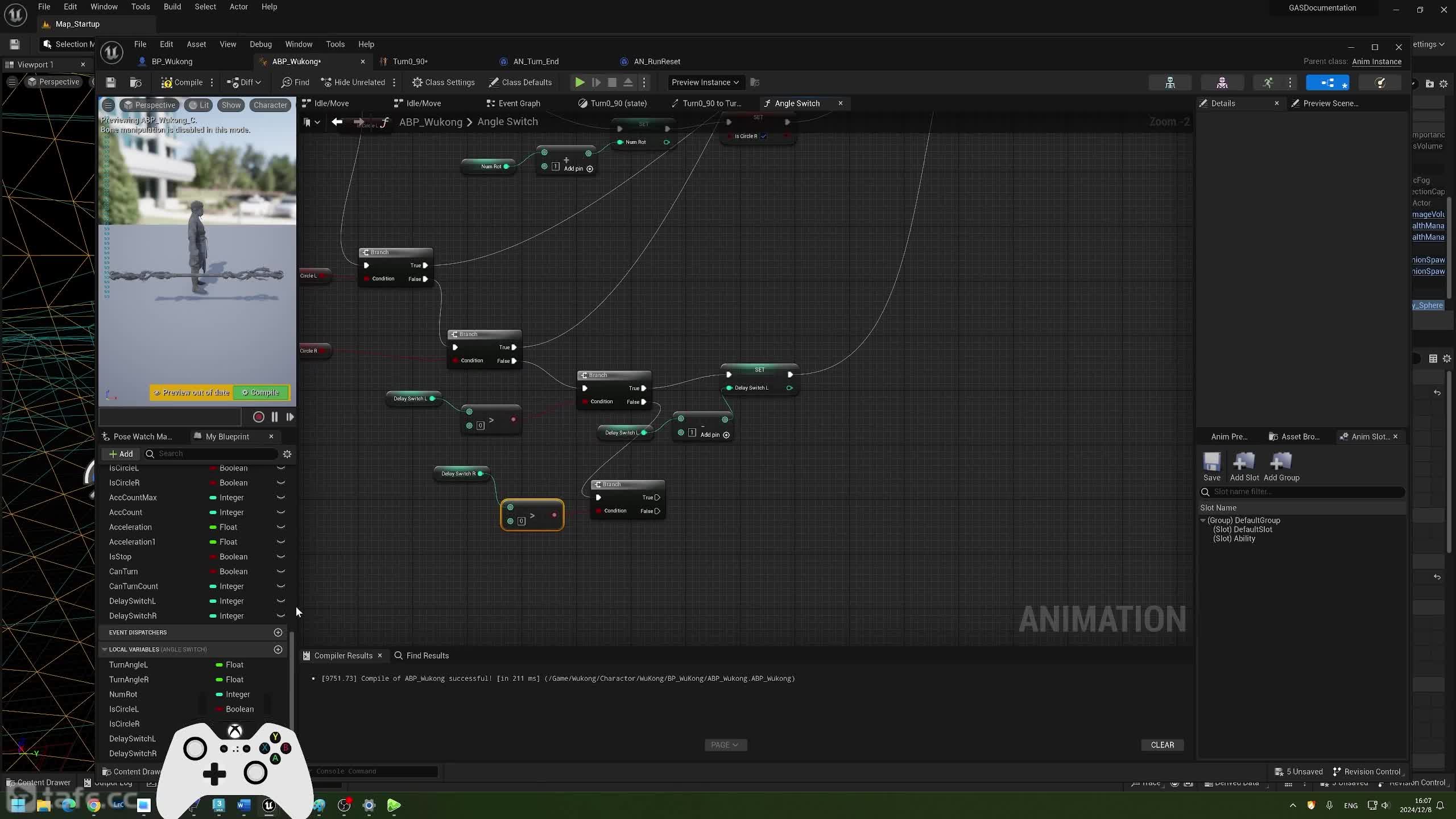
Task: Open the Physics asset mode icon
Action: [x=1380, y=83]
